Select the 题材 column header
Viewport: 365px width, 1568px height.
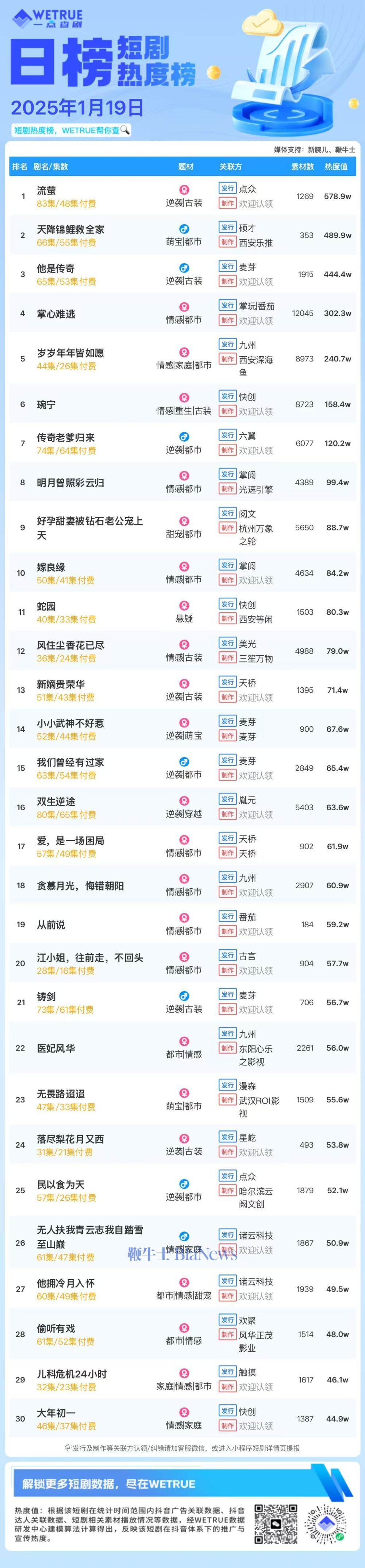coord(185,166)
